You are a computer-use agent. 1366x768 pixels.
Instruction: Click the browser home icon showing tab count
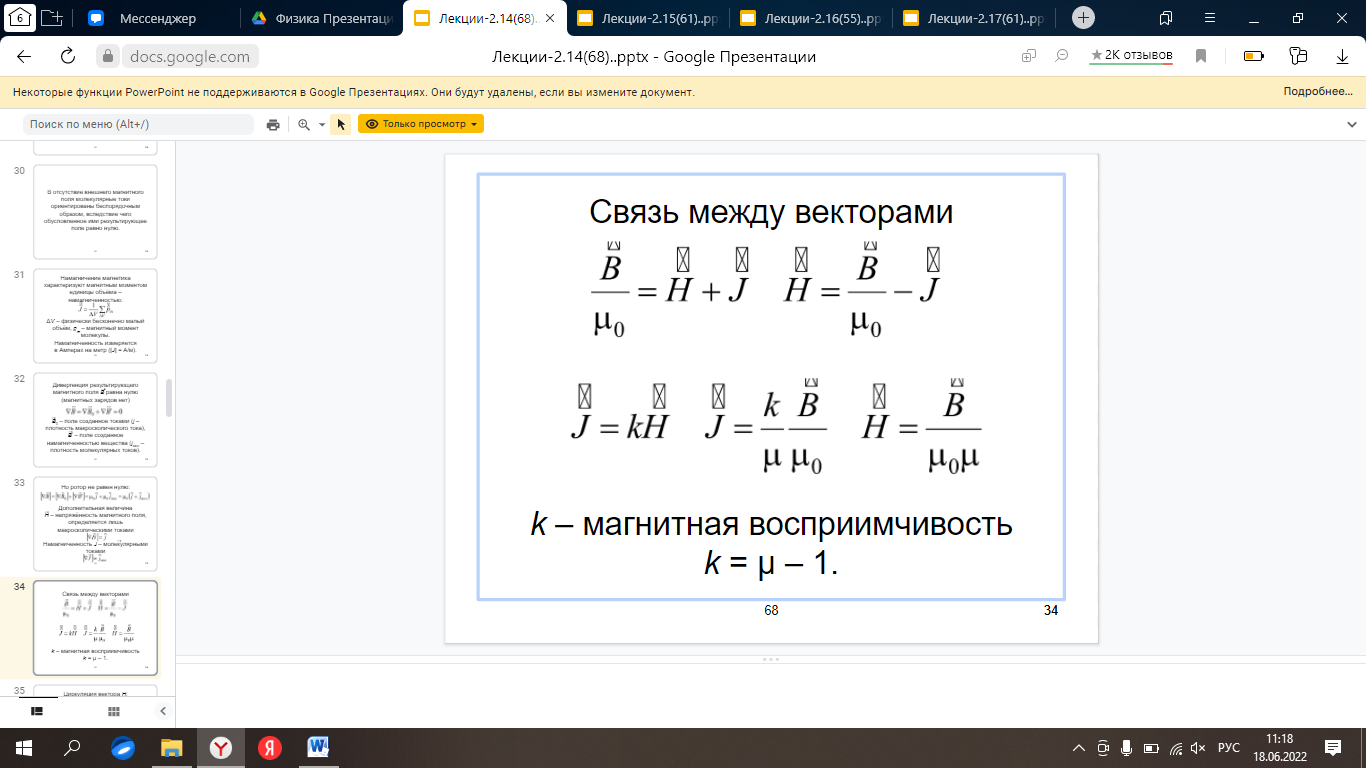(21, 18)
